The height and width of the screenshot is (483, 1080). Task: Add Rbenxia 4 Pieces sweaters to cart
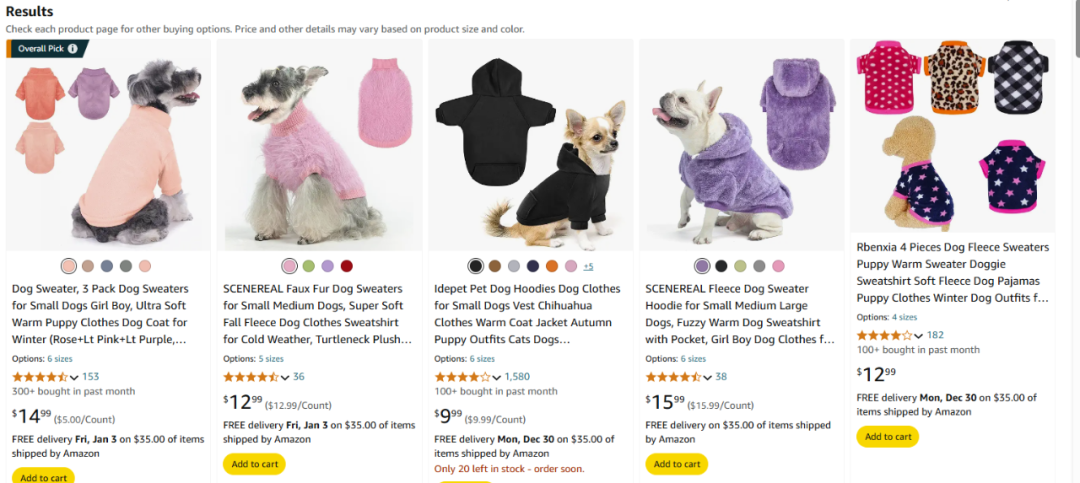click(x=888, y=436)
